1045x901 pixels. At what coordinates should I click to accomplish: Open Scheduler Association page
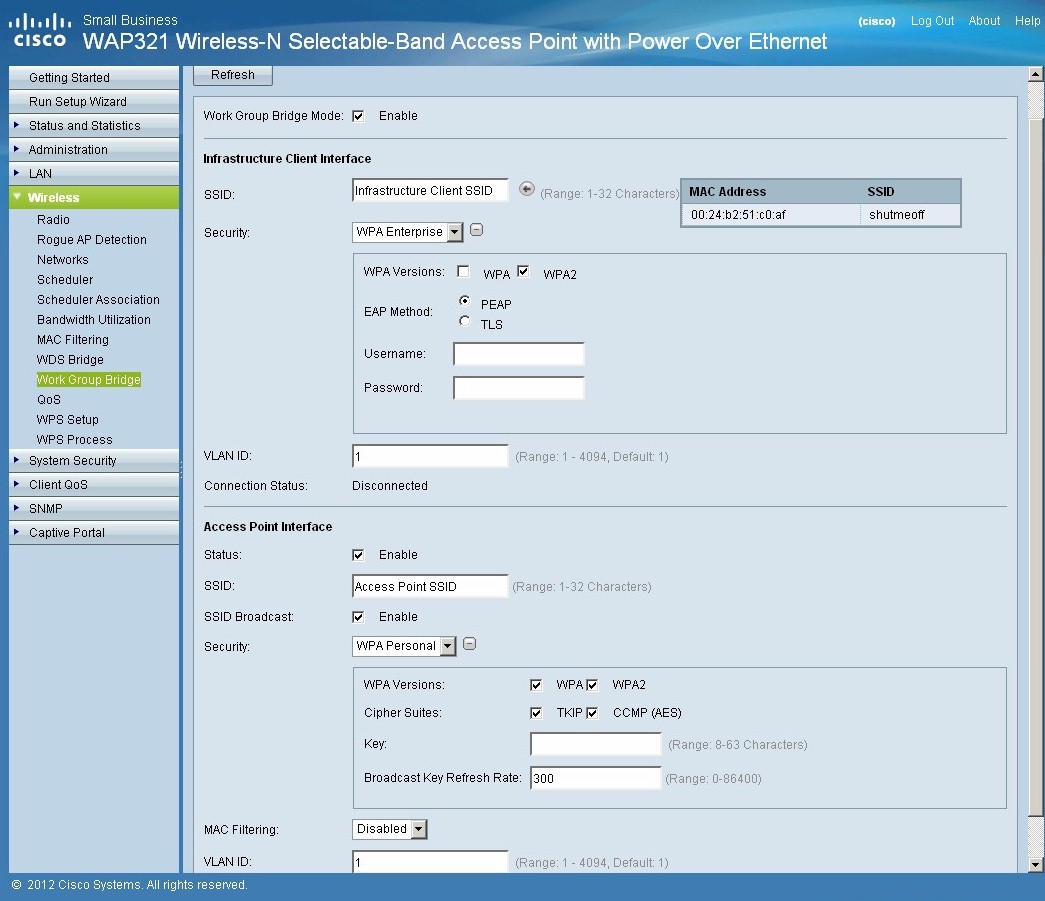click(99, 300)
